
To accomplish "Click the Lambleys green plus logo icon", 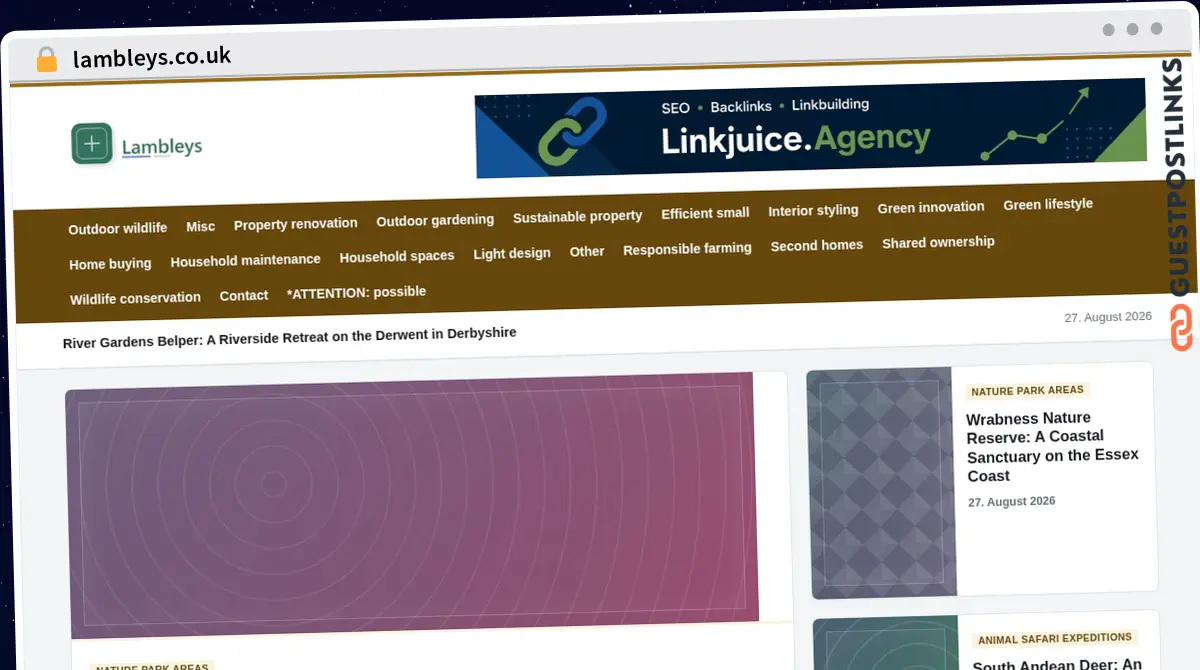I will pyautogui.click(x=92, y=144).
